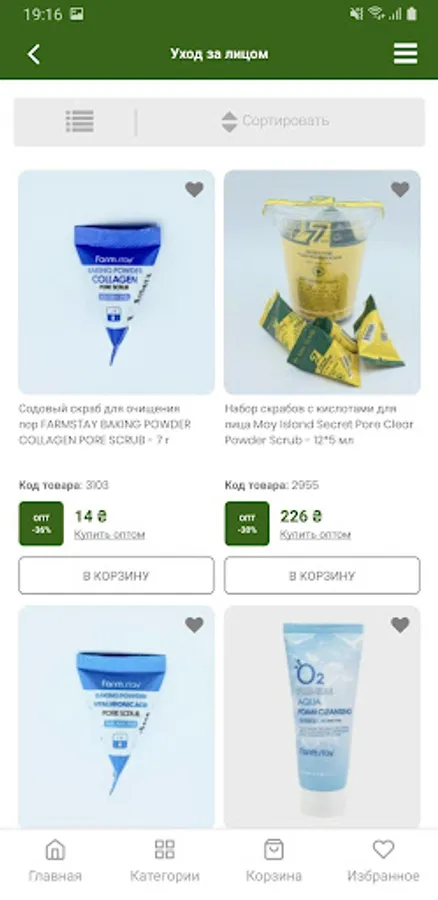
Task: Click Купить оптом under 14 ₴ price
Action: pos(109,535)
